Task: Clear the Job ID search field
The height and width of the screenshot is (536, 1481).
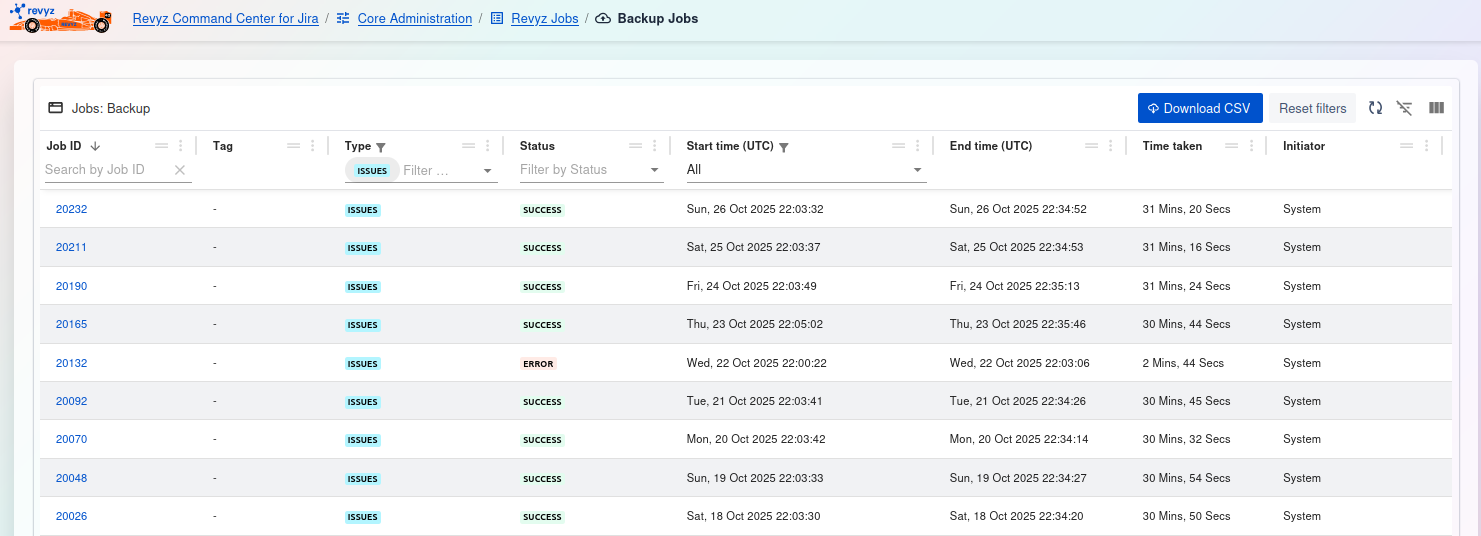Action: pyautogui.click(x=180, y=170)
